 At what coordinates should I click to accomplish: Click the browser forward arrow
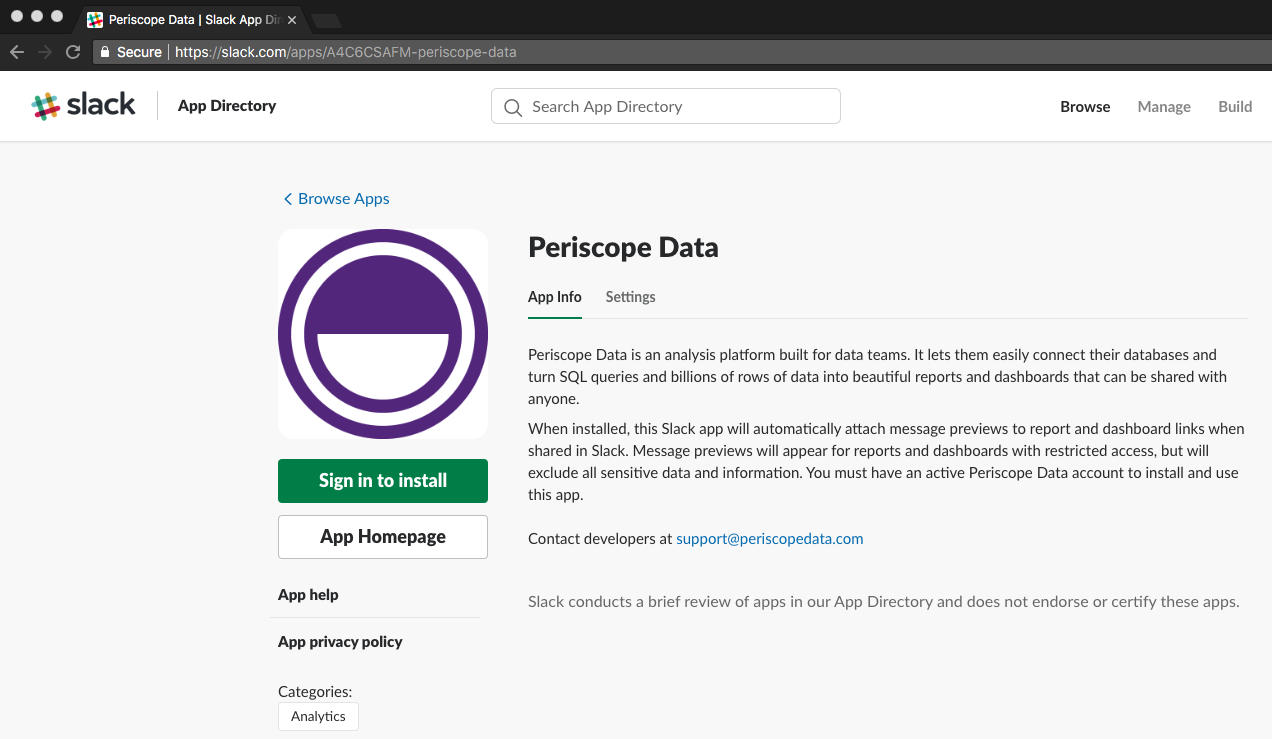click(x=44, y=52)
